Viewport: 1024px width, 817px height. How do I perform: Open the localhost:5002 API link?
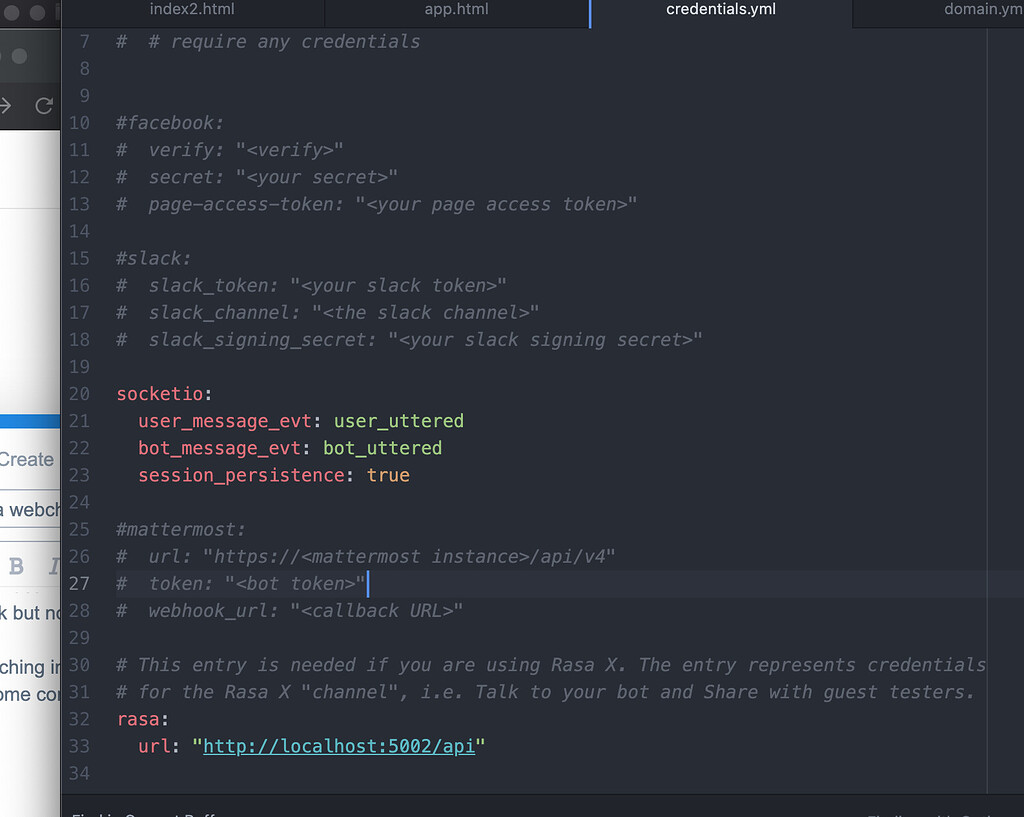click(x=338, y=746)
